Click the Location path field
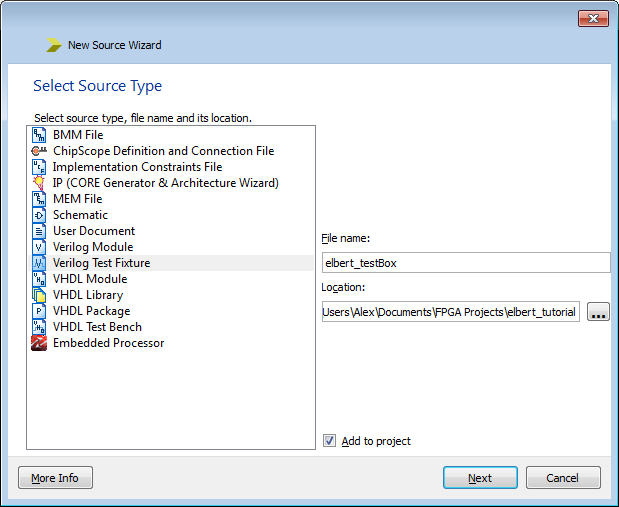 (450, 312)
